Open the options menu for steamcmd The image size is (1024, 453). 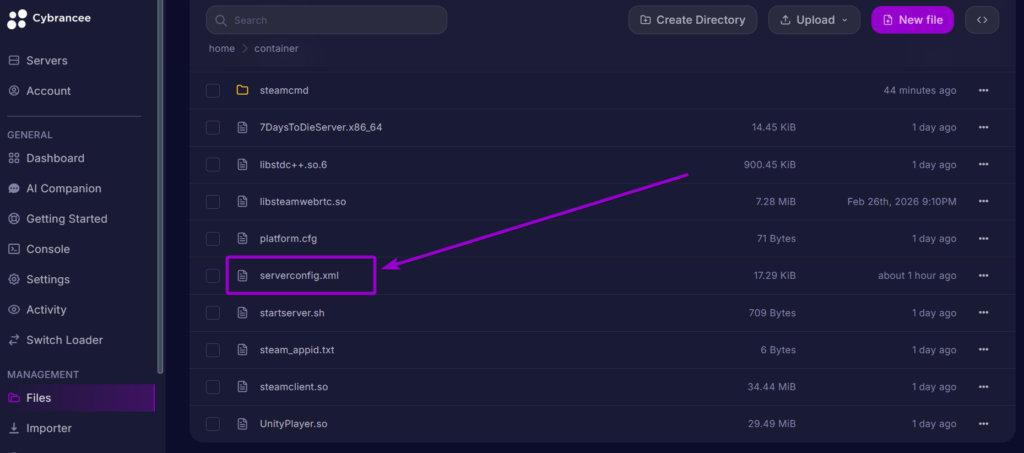(984, 91)
